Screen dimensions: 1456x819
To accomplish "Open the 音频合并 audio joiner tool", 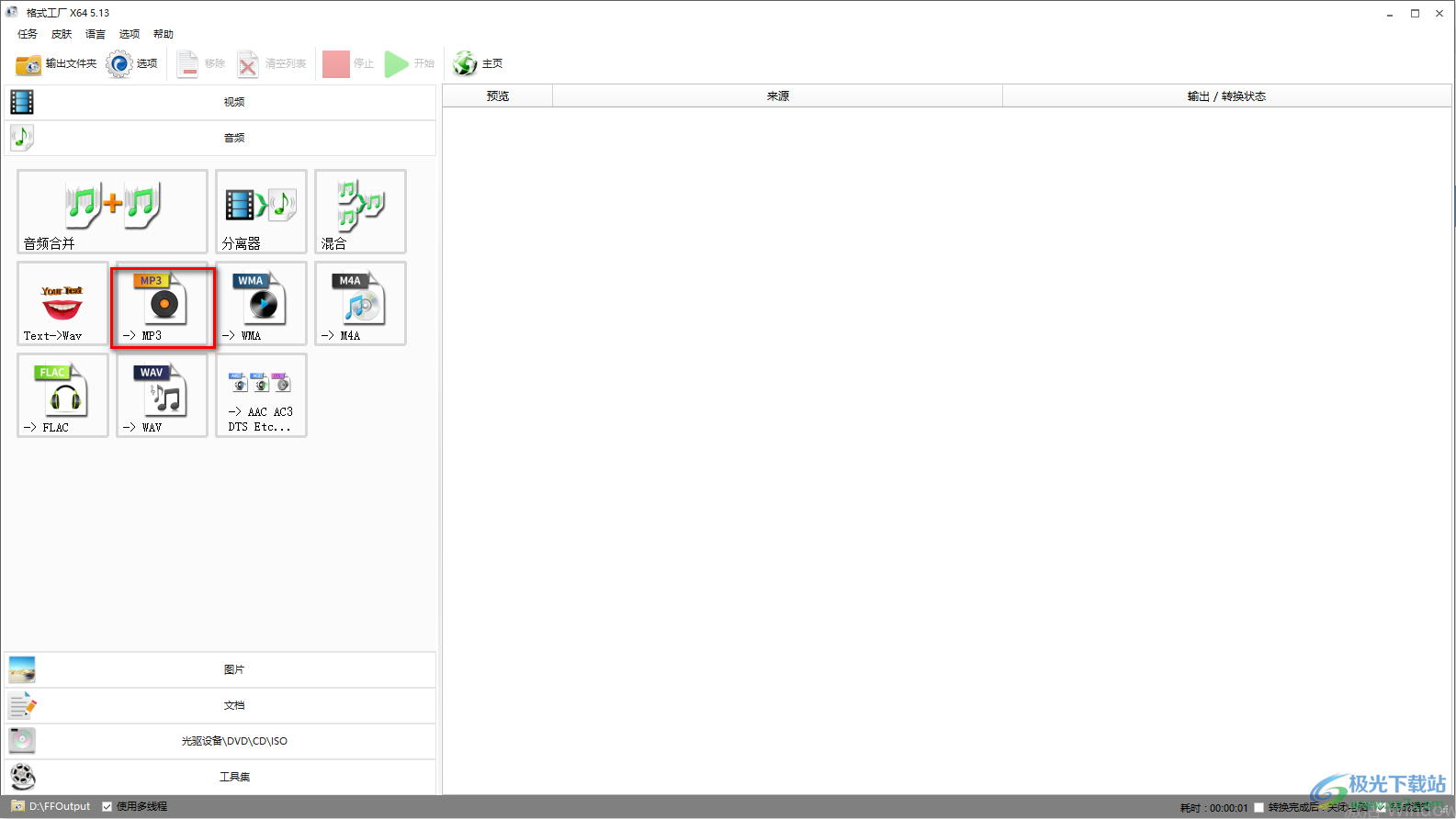I will pyautogui.click(x=112, y=211).
